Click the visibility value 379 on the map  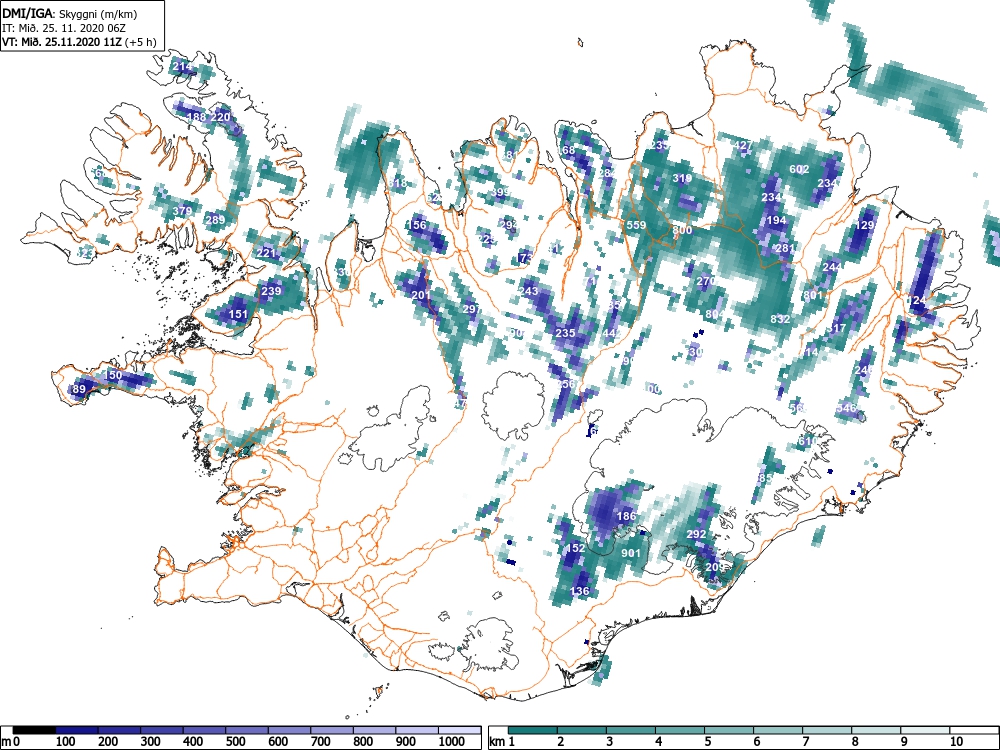tap(182, 211)
